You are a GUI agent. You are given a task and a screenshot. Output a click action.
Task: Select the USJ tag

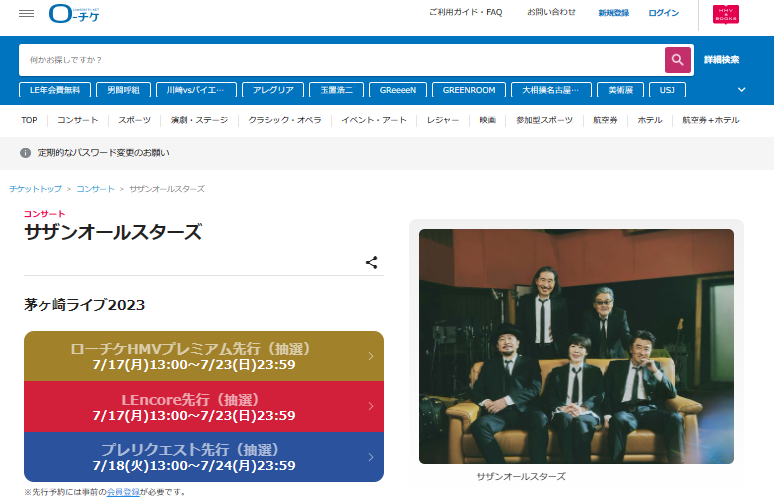click(x=667, y=90)
